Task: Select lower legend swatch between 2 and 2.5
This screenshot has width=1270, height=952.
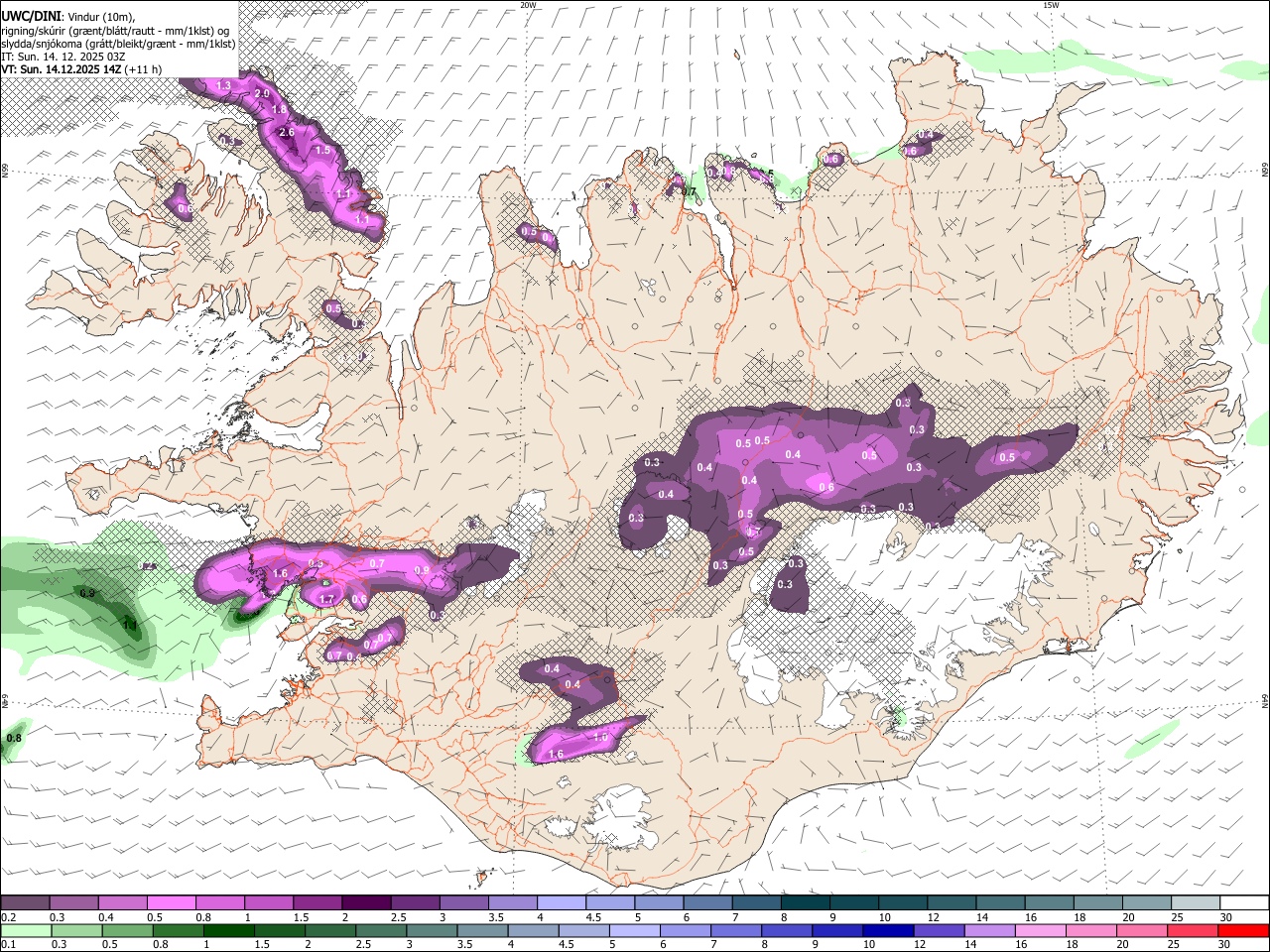Action: pos(329,930)
